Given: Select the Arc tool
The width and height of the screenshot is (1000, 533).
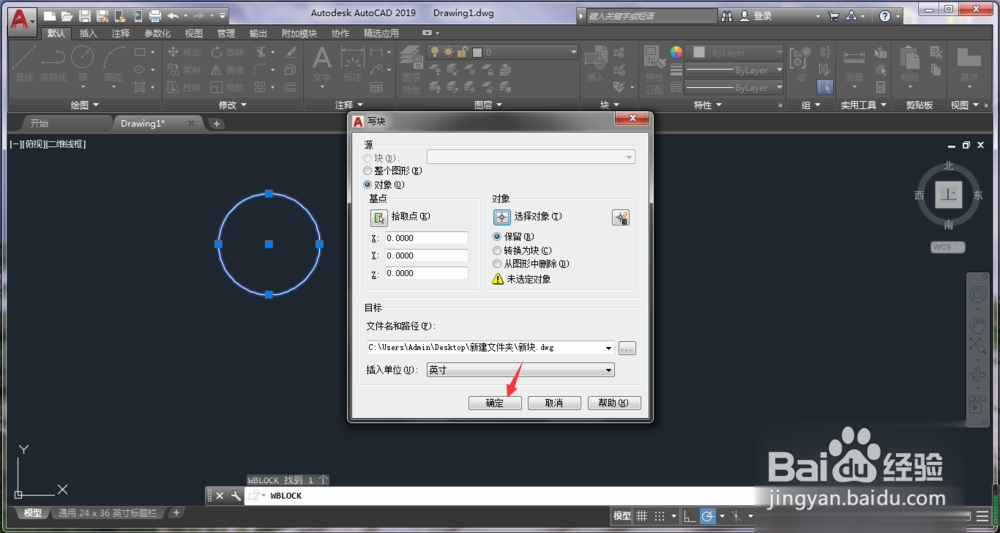Looking at the screenshot, I should 114,64.
